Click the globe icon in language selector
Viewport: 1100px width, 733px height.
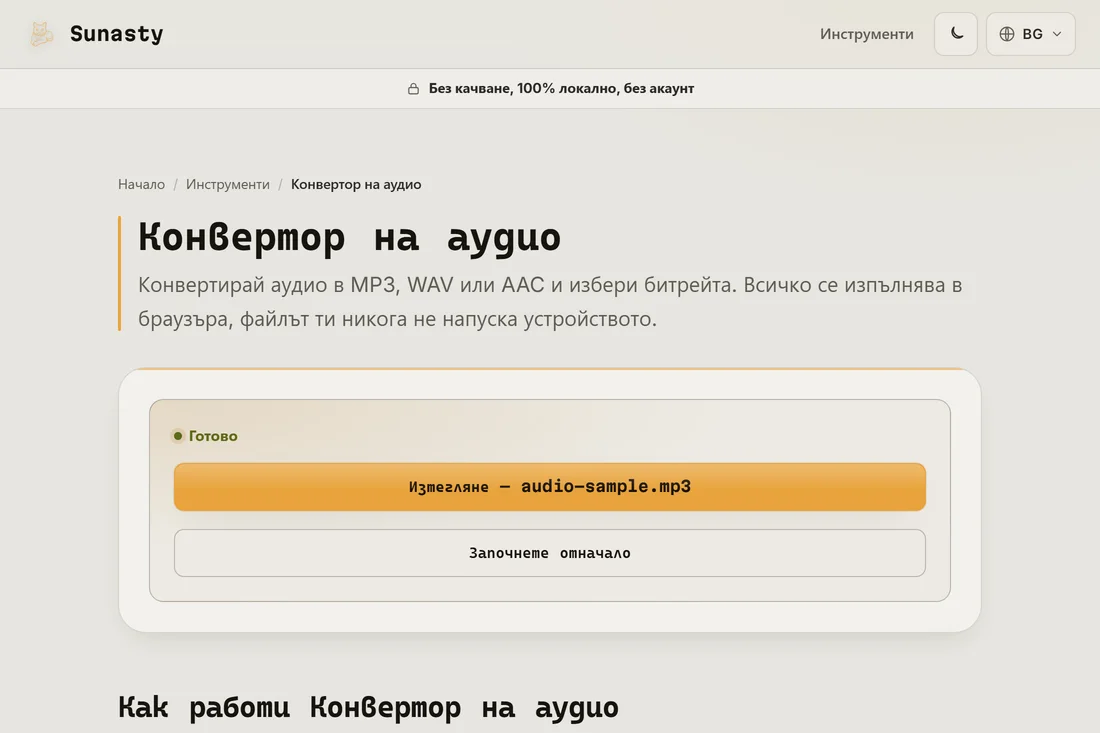pyautogui.click(x=1007, y=34)
